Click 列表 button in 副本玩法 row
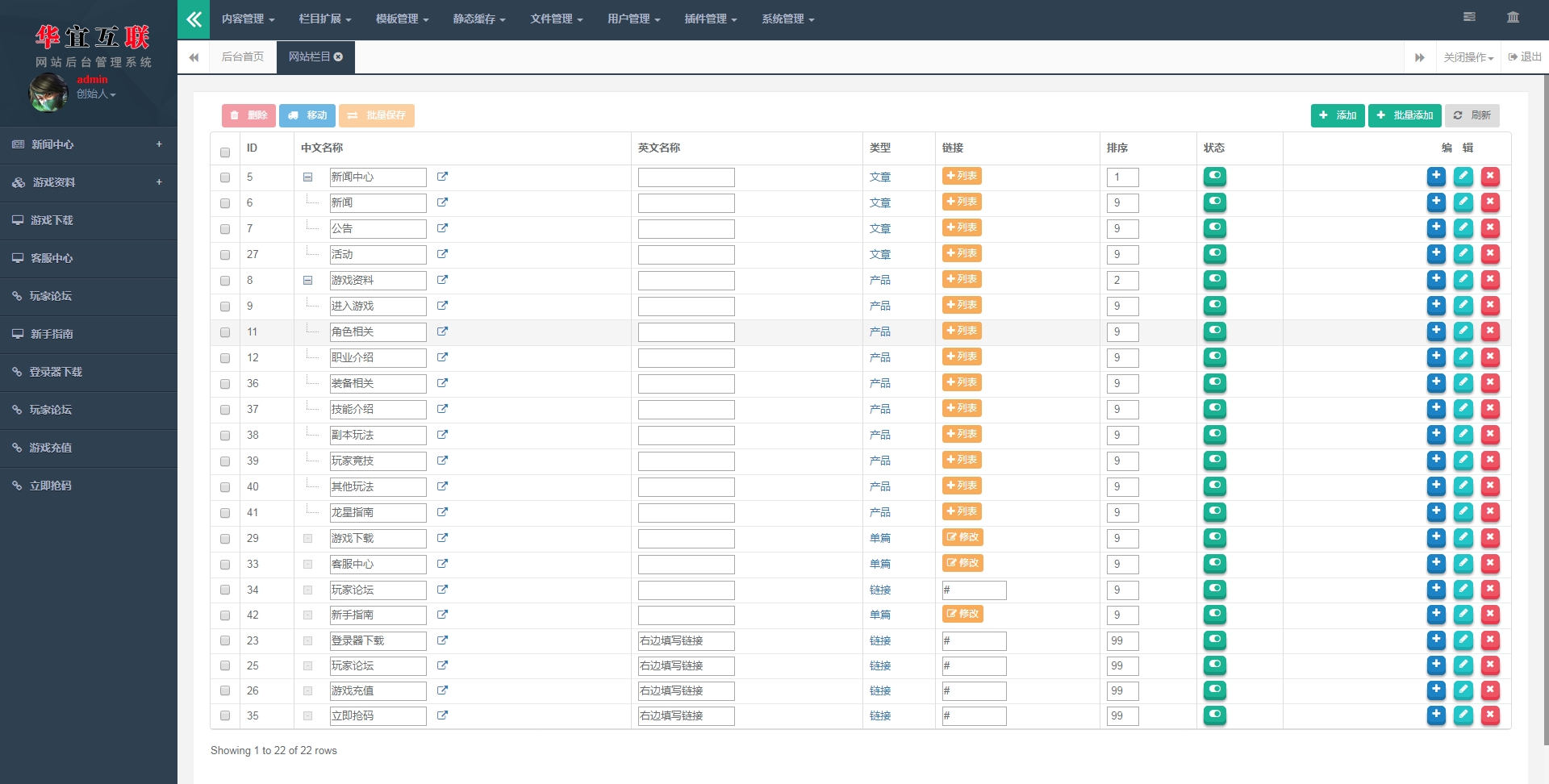Image resolution: width=1549 pixels, height=784 pixels. coord(962,434)
